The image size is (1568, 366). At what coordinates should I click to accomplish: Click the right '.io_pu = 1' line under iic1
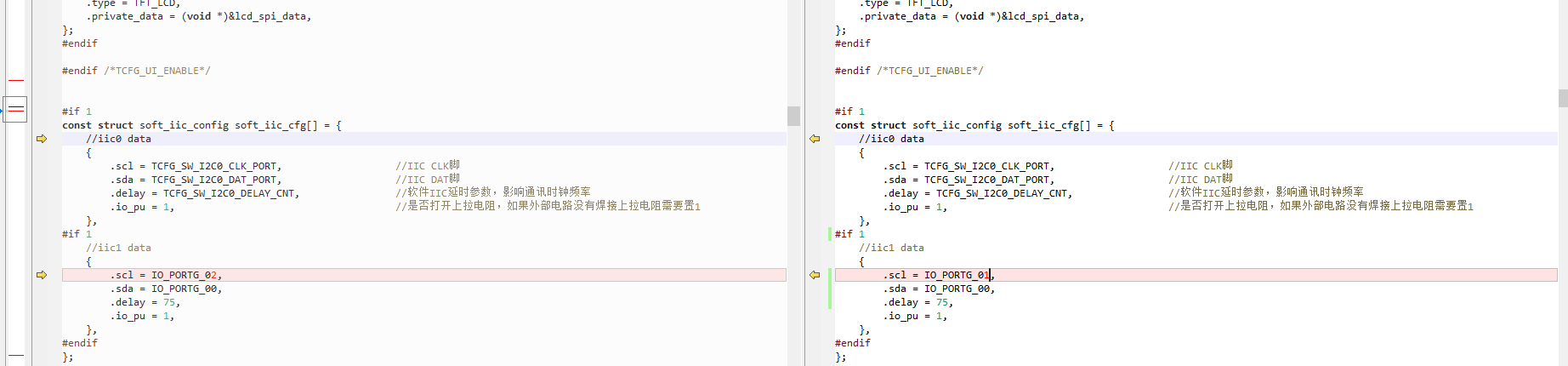[x=915, y=316]
